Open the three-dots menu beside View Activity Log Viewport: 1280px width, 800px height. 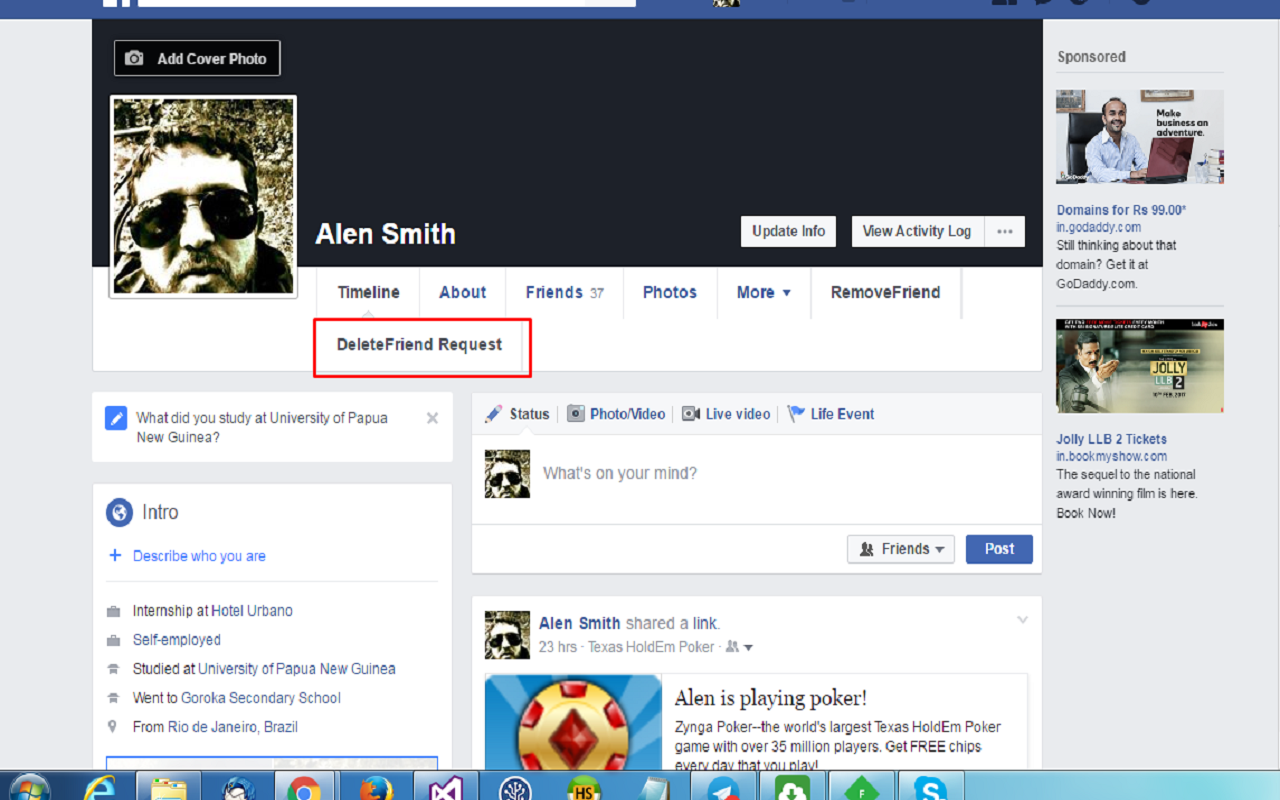coord(1004,231)
